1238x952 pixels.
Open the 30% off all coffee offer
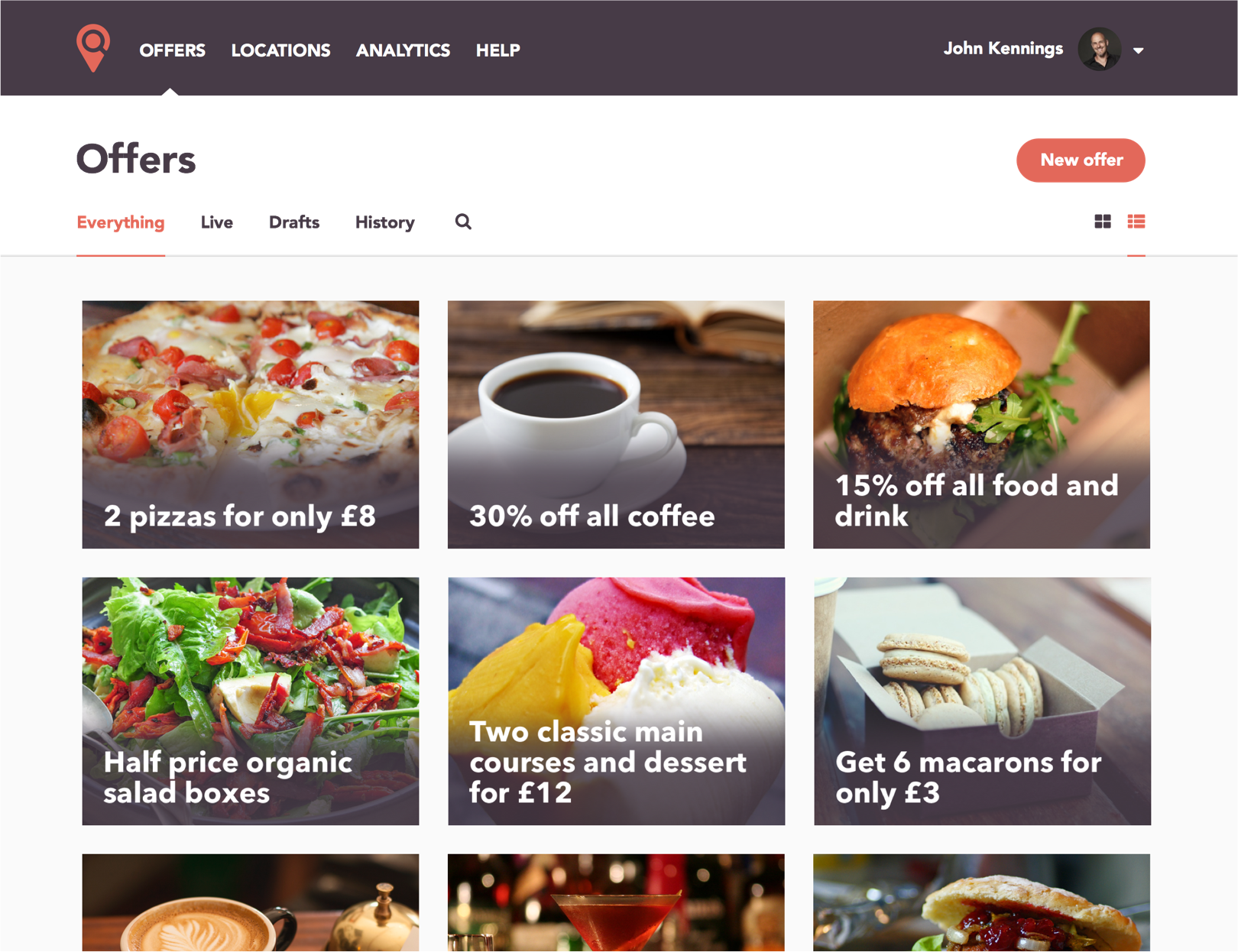[x=616, y=424]
